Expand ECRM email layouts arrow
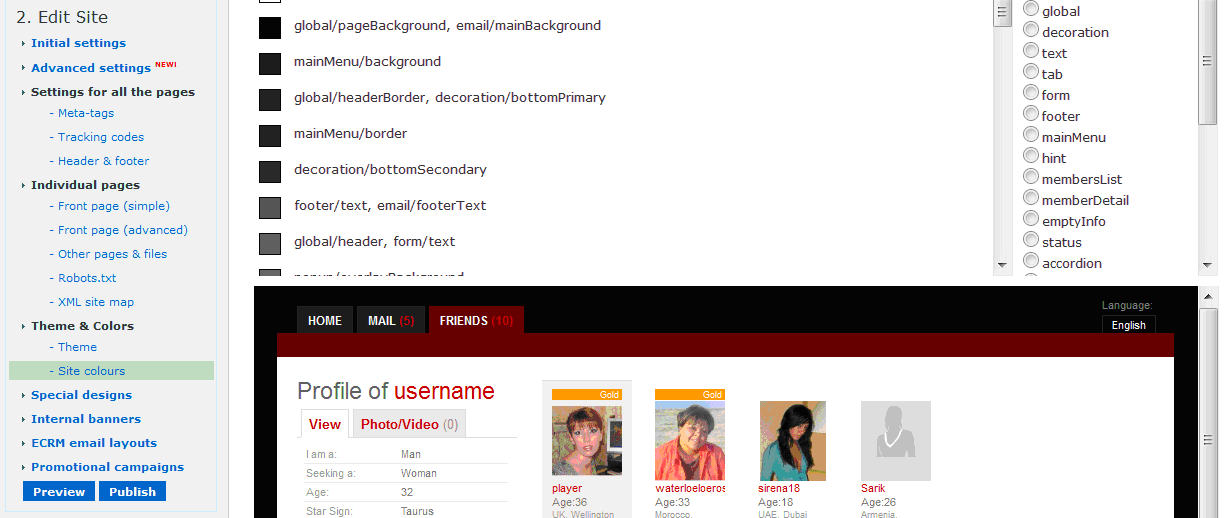 point(23,443)
